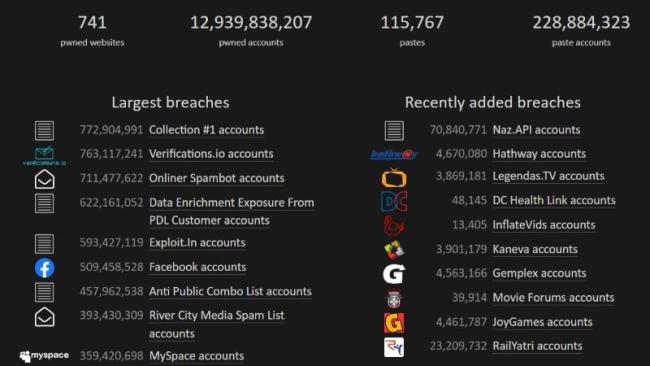Click the RailYatri logo icon
Screen dimensions: 650x366
click(394, 347)
